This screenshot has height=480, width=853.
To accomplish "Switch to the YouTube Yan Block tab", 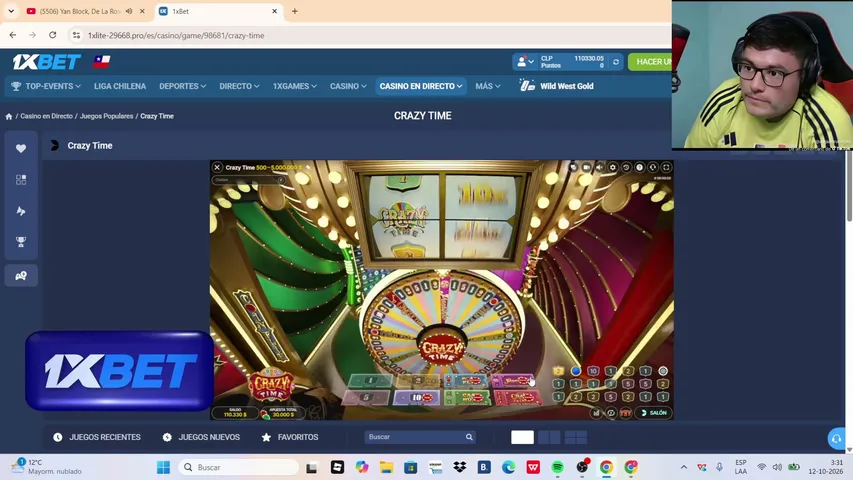I will point(79,11).
